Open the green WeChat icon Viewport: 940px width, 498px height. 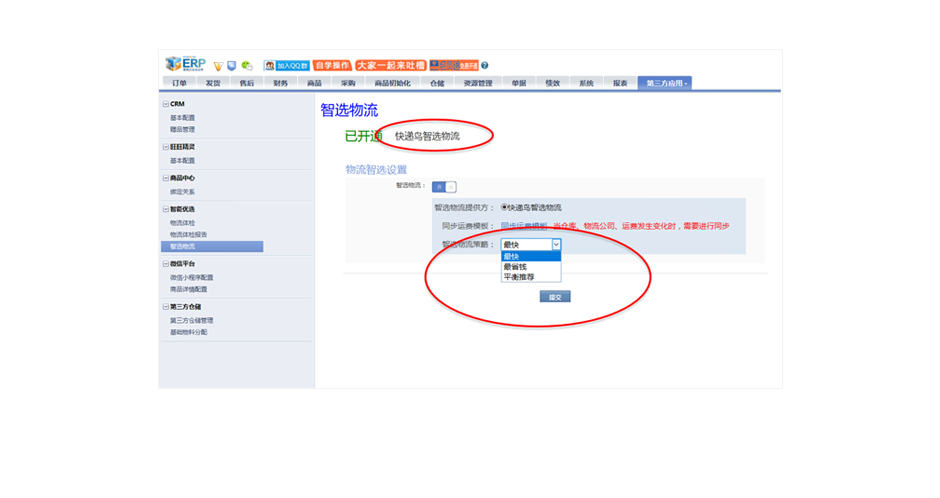(246, 66)
